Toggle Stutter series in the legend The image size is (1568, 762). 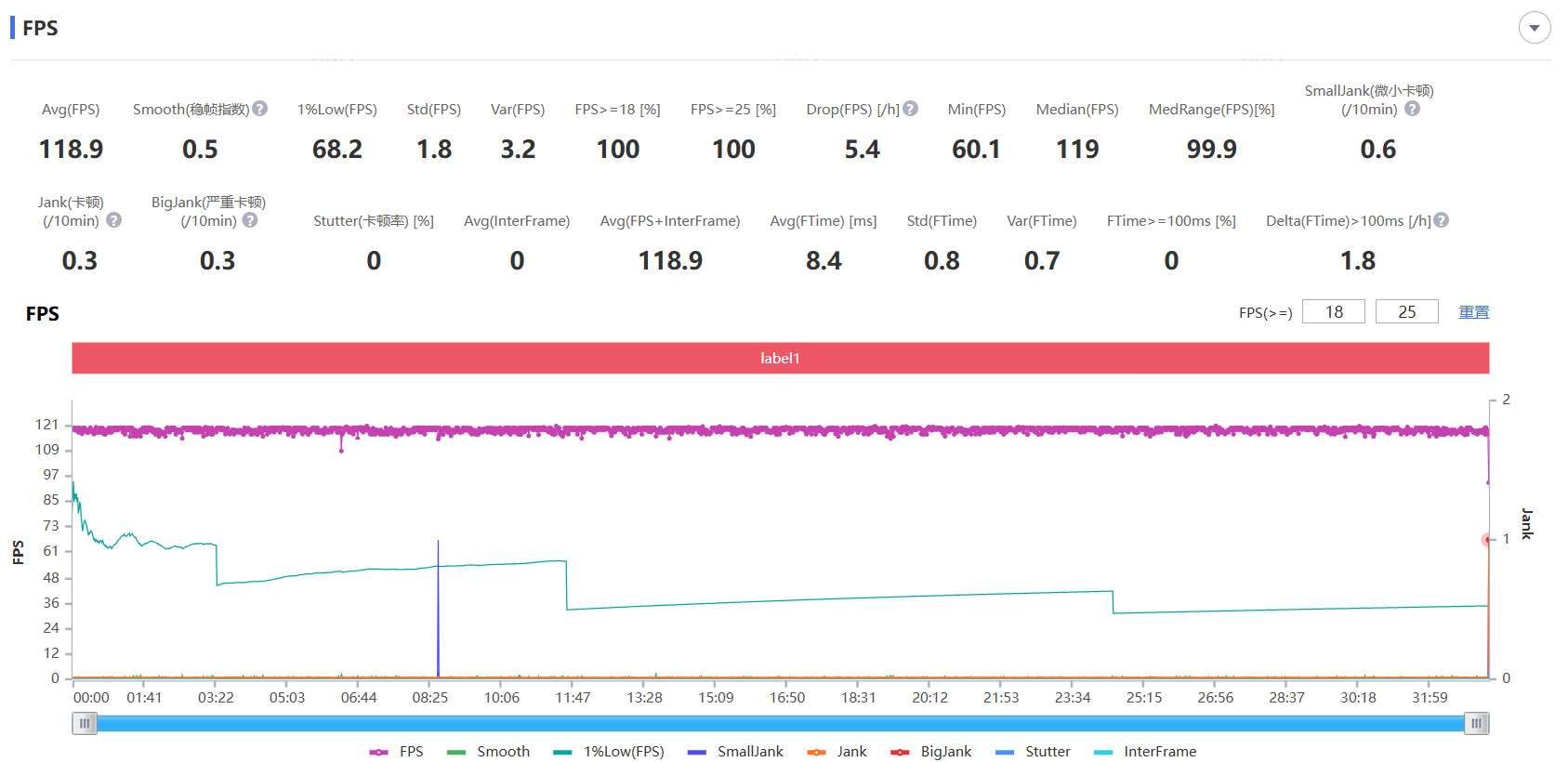point(1033,751)
